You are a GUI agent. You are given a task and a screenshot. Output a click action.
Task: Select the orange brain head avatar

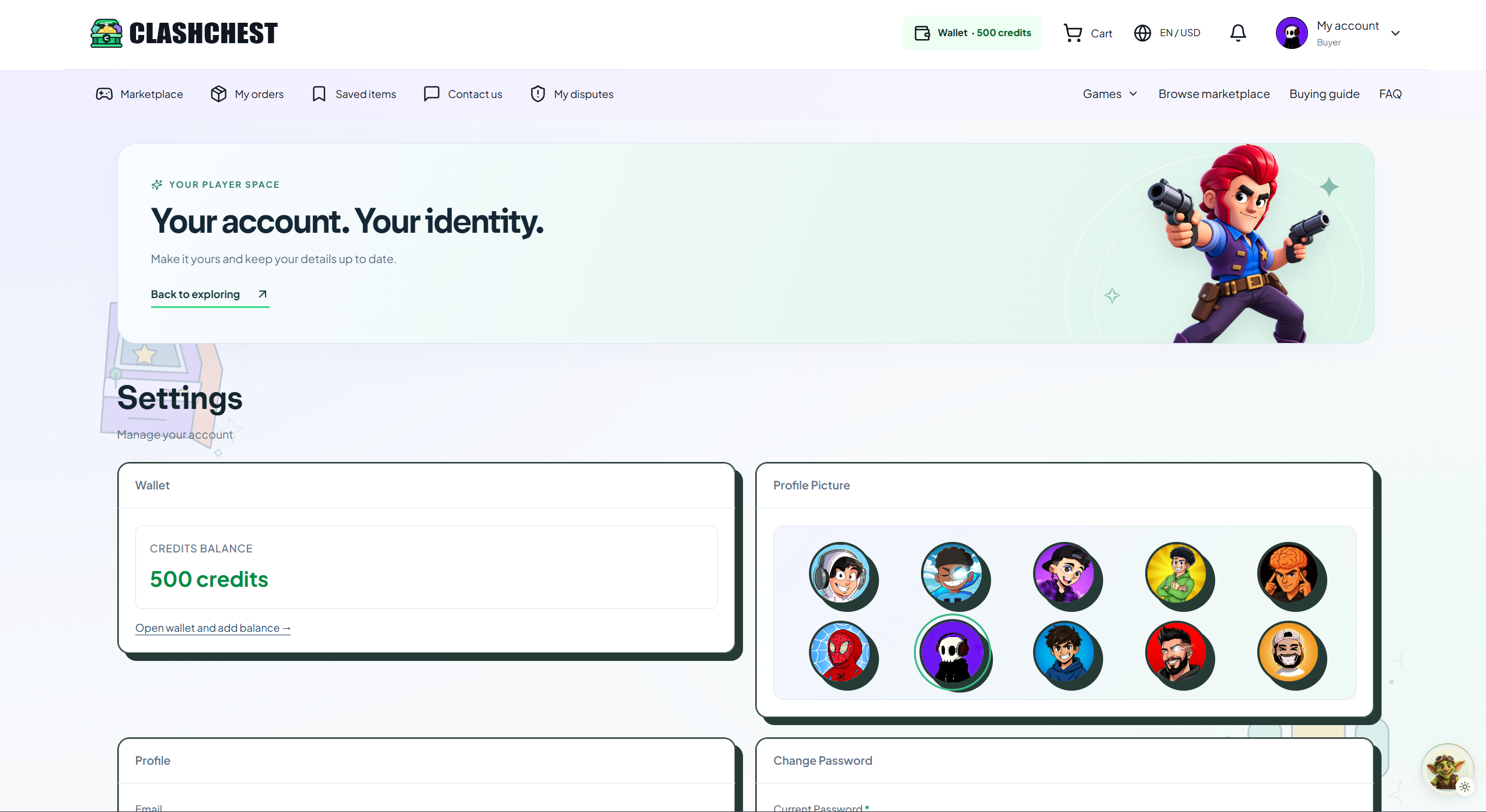(1289, 574)
